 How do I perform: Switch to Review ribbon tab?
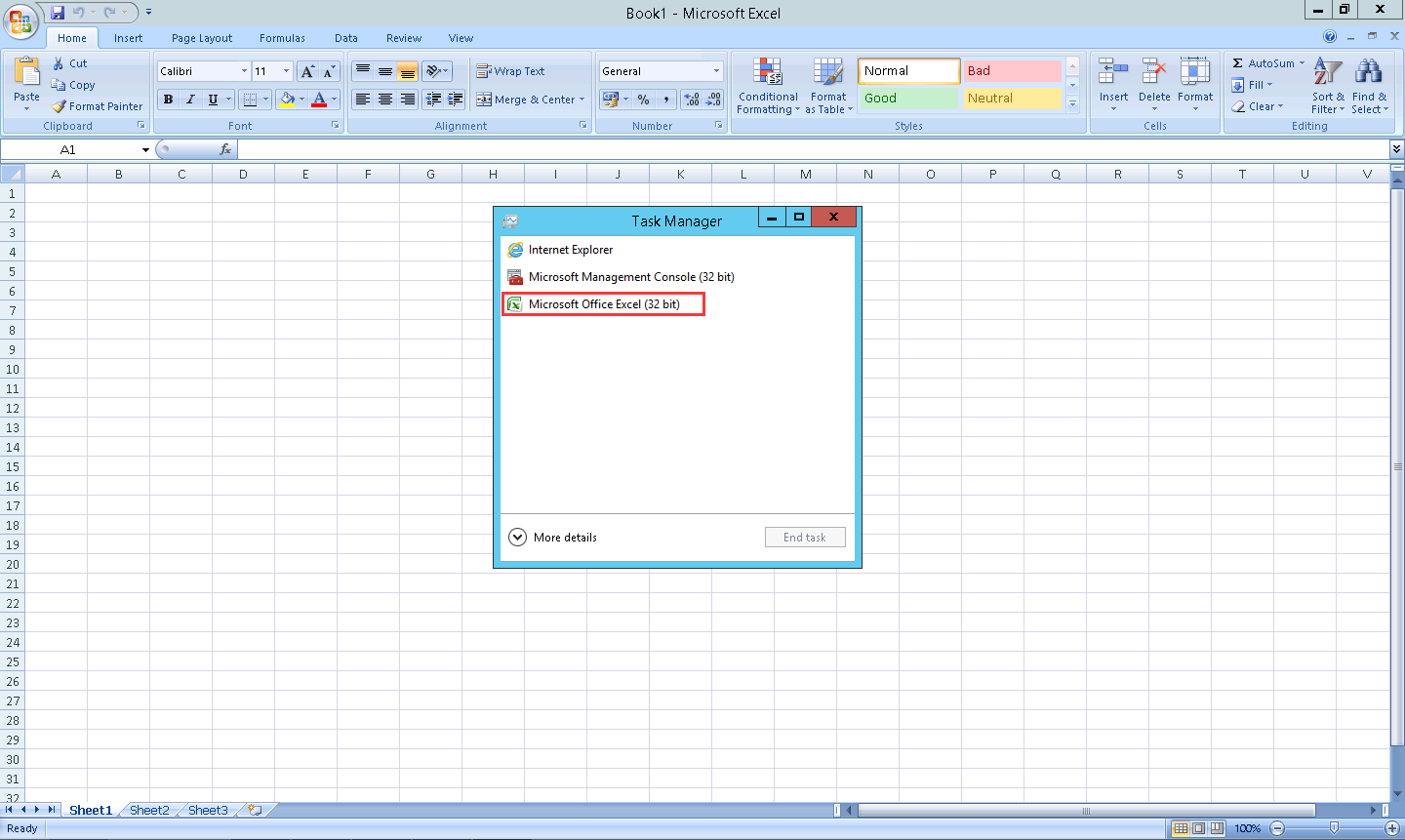coord(404,38)
